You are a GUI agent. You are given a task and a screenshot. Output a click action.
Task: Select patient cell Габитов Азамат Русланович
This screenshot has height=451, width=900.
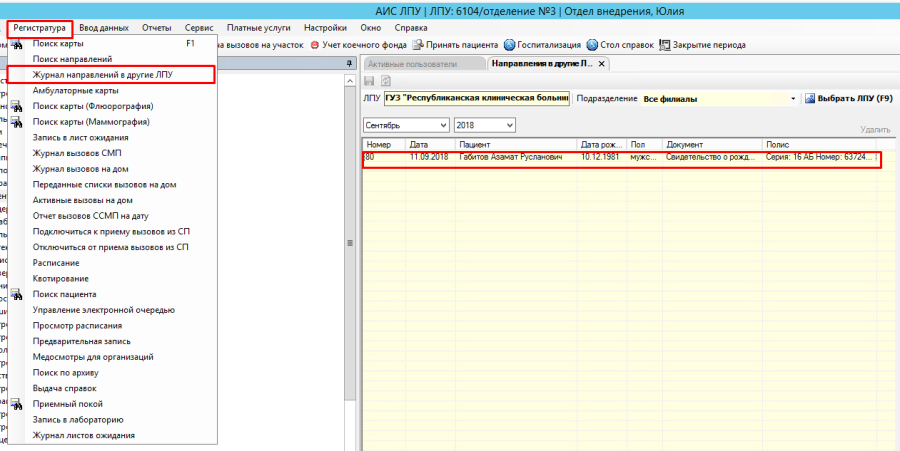pyautogui.click(x=516, y=157)
